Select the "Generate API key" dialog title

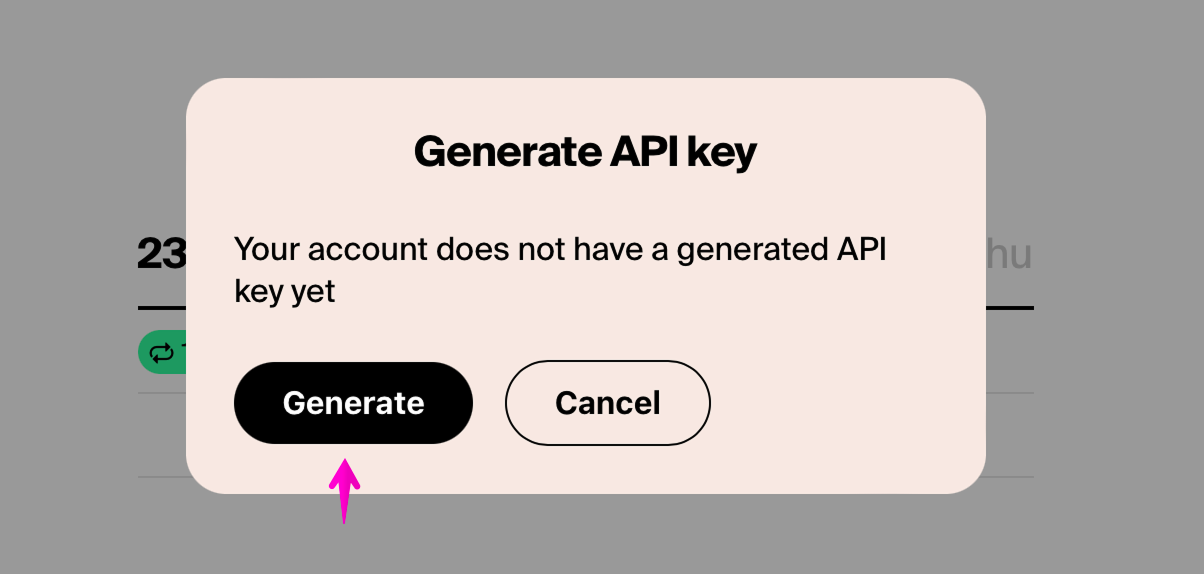point(585,152)
